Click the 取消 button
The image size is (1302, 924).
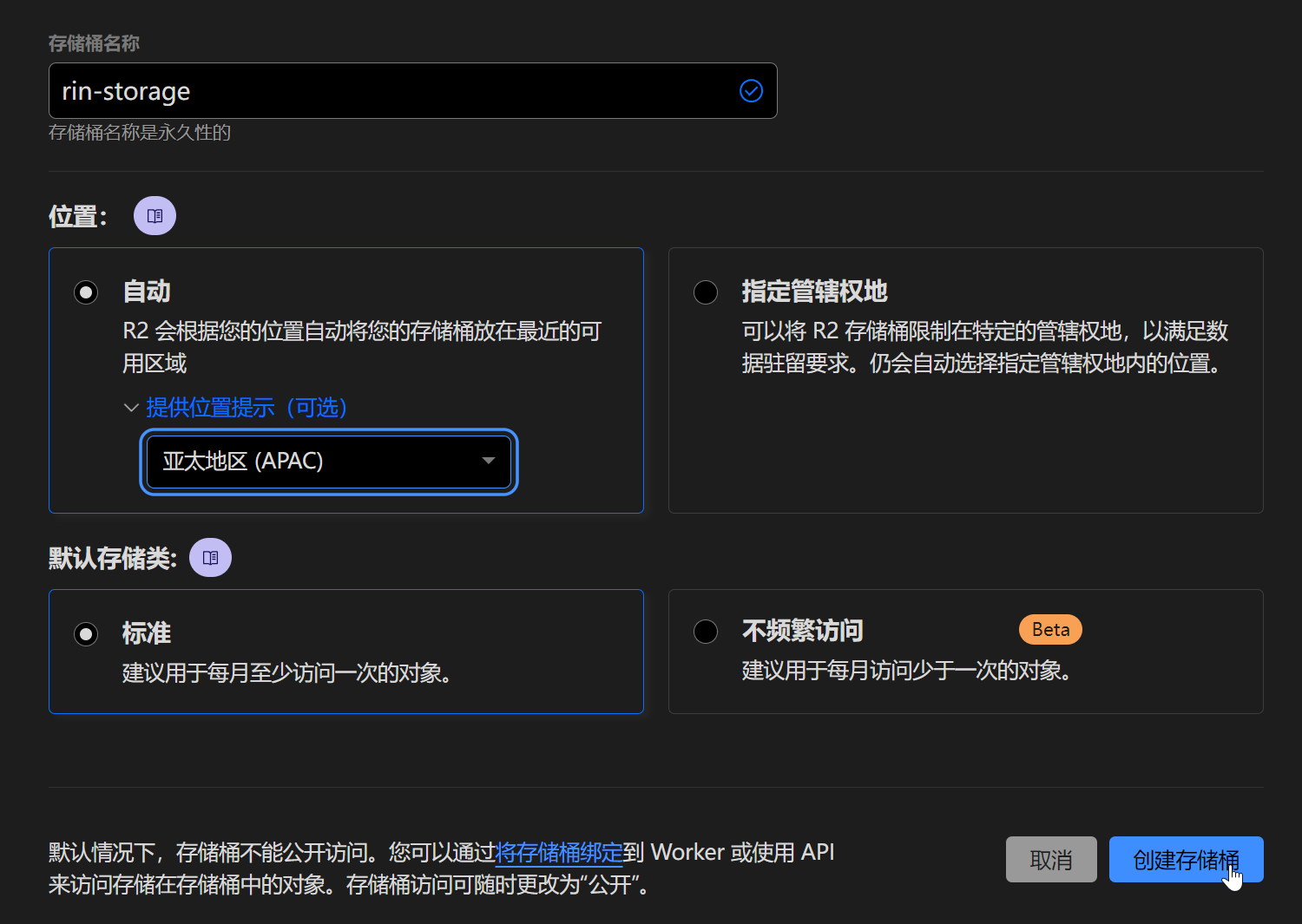point(1051,859)
